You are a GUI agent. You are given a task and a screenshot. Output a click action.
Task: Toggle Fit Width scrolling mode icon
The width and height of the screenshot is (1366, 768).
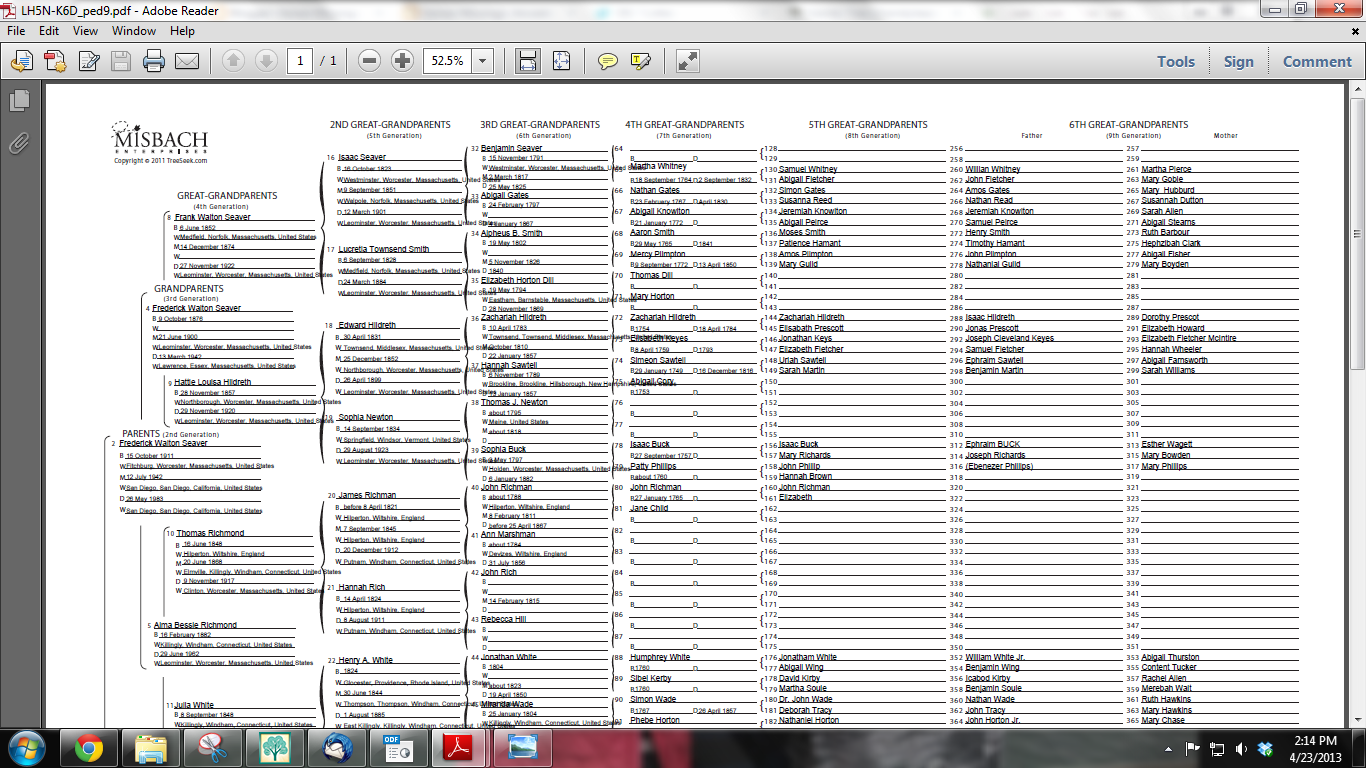528,61
